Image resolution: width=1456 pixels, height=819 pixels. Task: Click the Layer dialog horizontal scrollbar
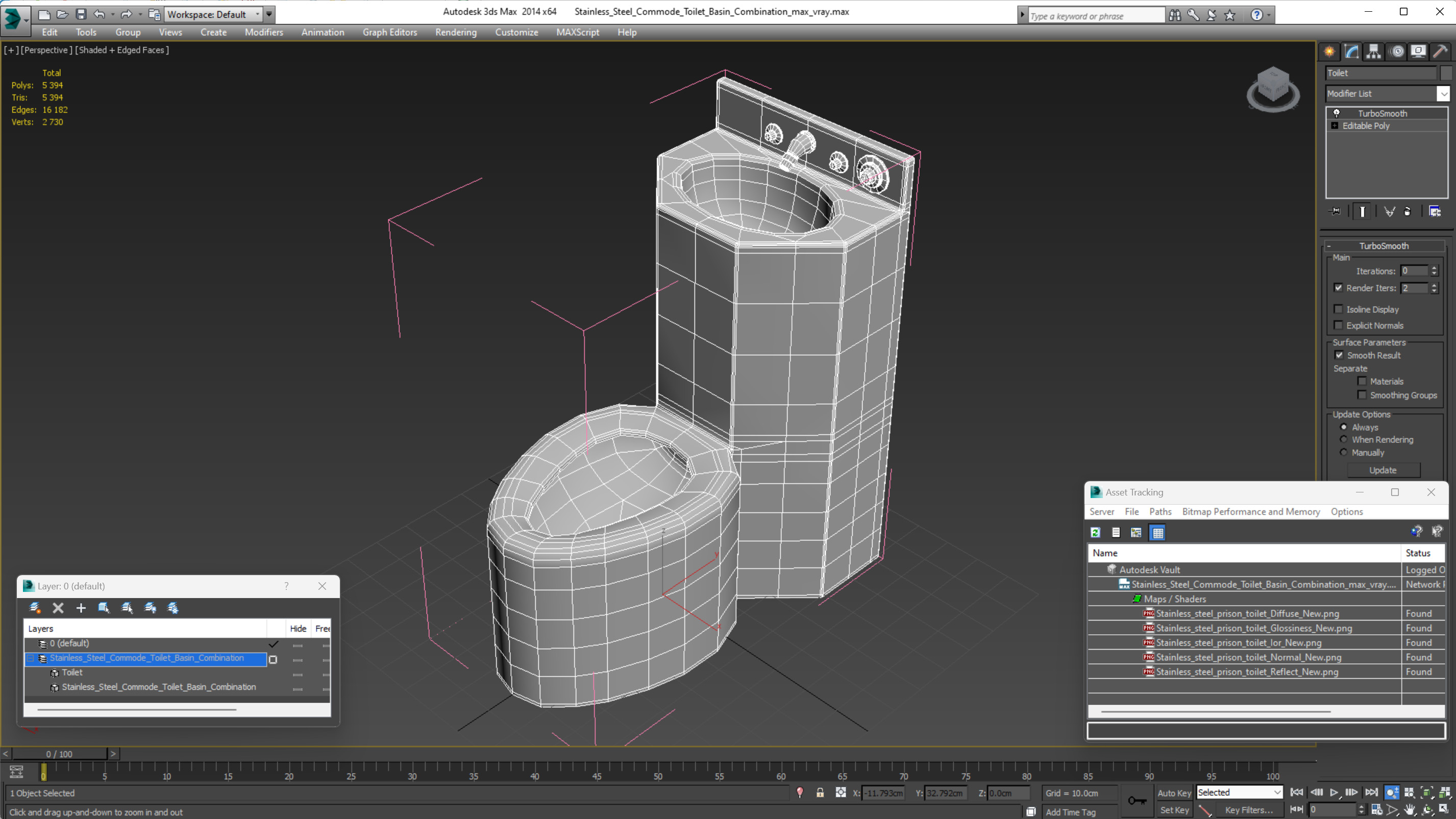pos(136,709)
